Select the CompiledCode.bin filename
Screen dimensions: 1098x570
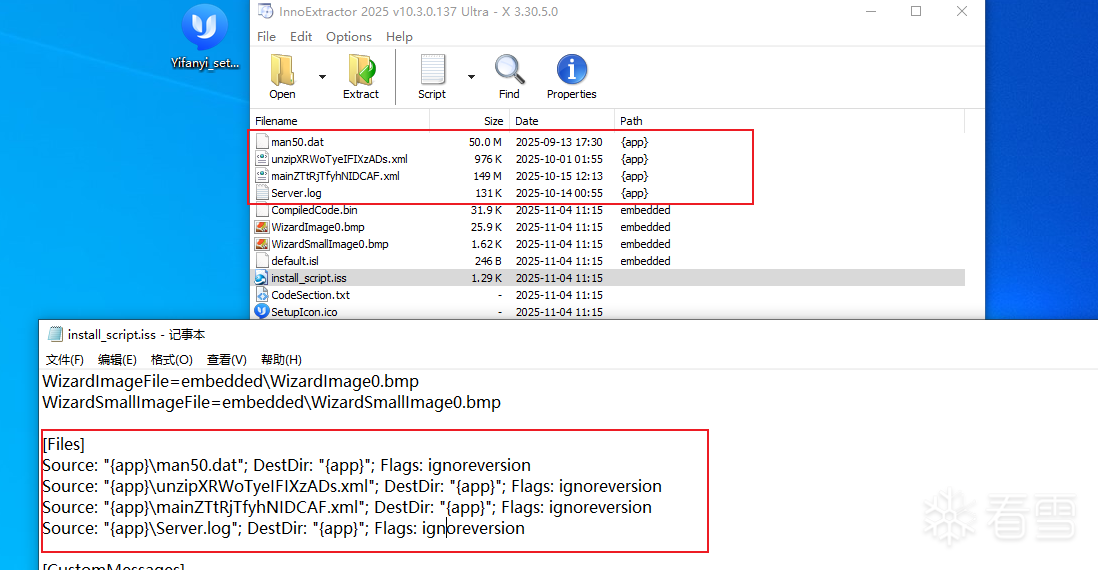(x=314, y=210)
